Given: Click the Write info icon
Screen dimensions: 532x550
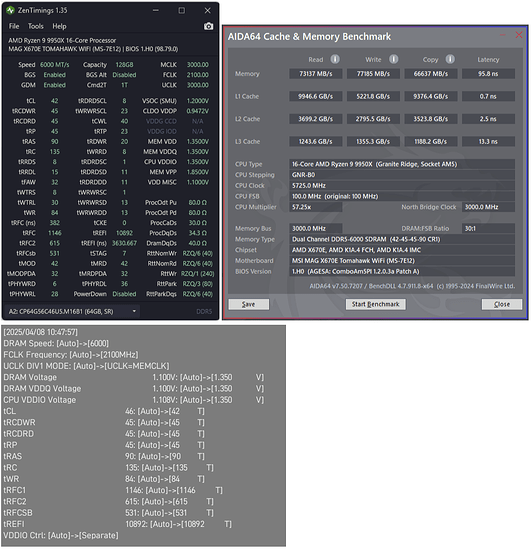Looking at the screenshot, I should (393, 59).
